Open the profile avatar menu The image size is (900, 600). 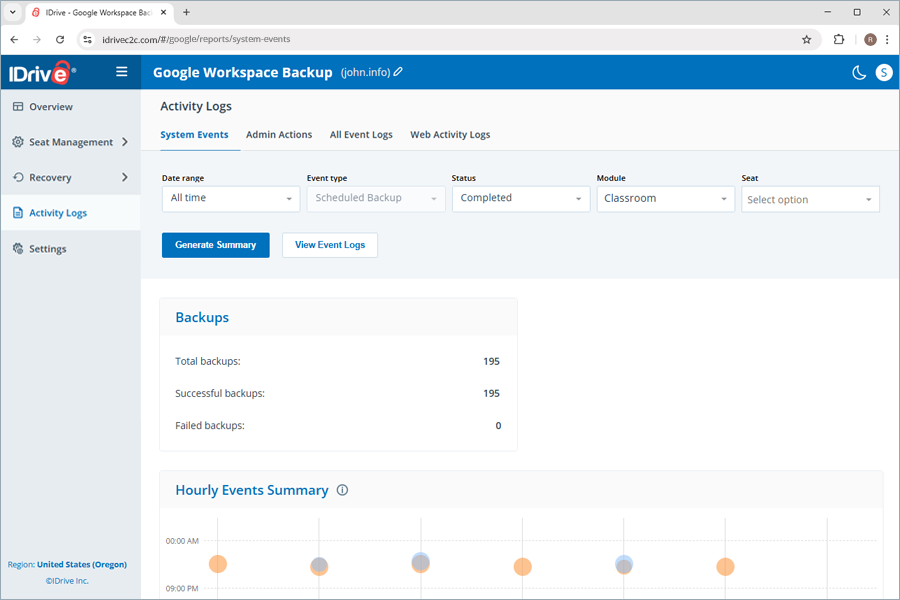(x=882, y=72)
